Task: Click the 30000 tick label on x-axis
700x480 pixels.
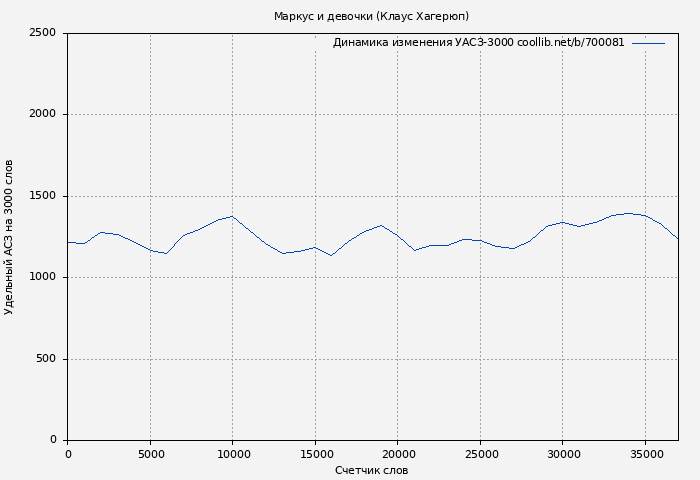Action: coord(562,454)
